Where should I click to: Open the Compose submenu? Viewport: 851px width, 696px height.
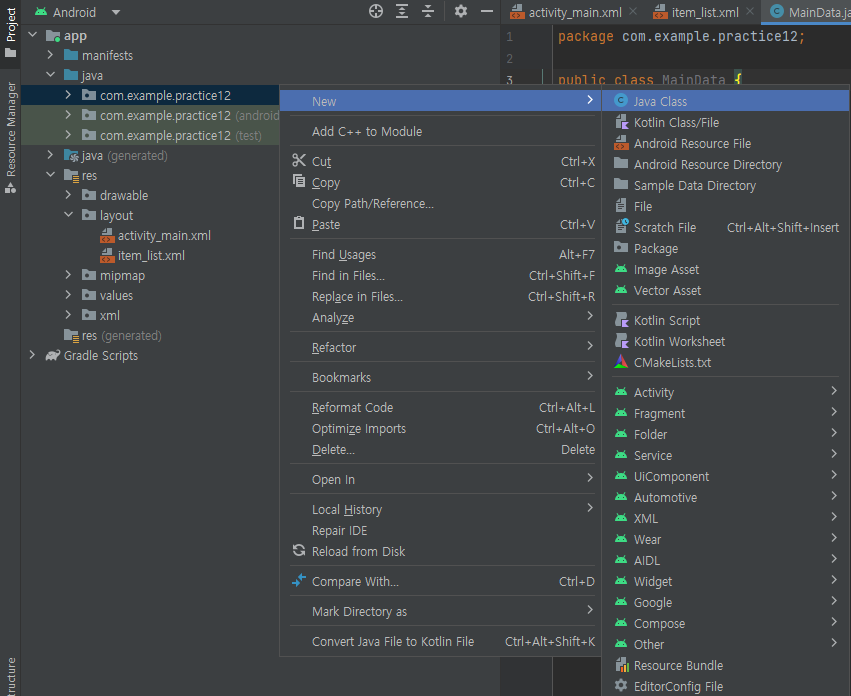pyautogui.click(x=726, y=623)
